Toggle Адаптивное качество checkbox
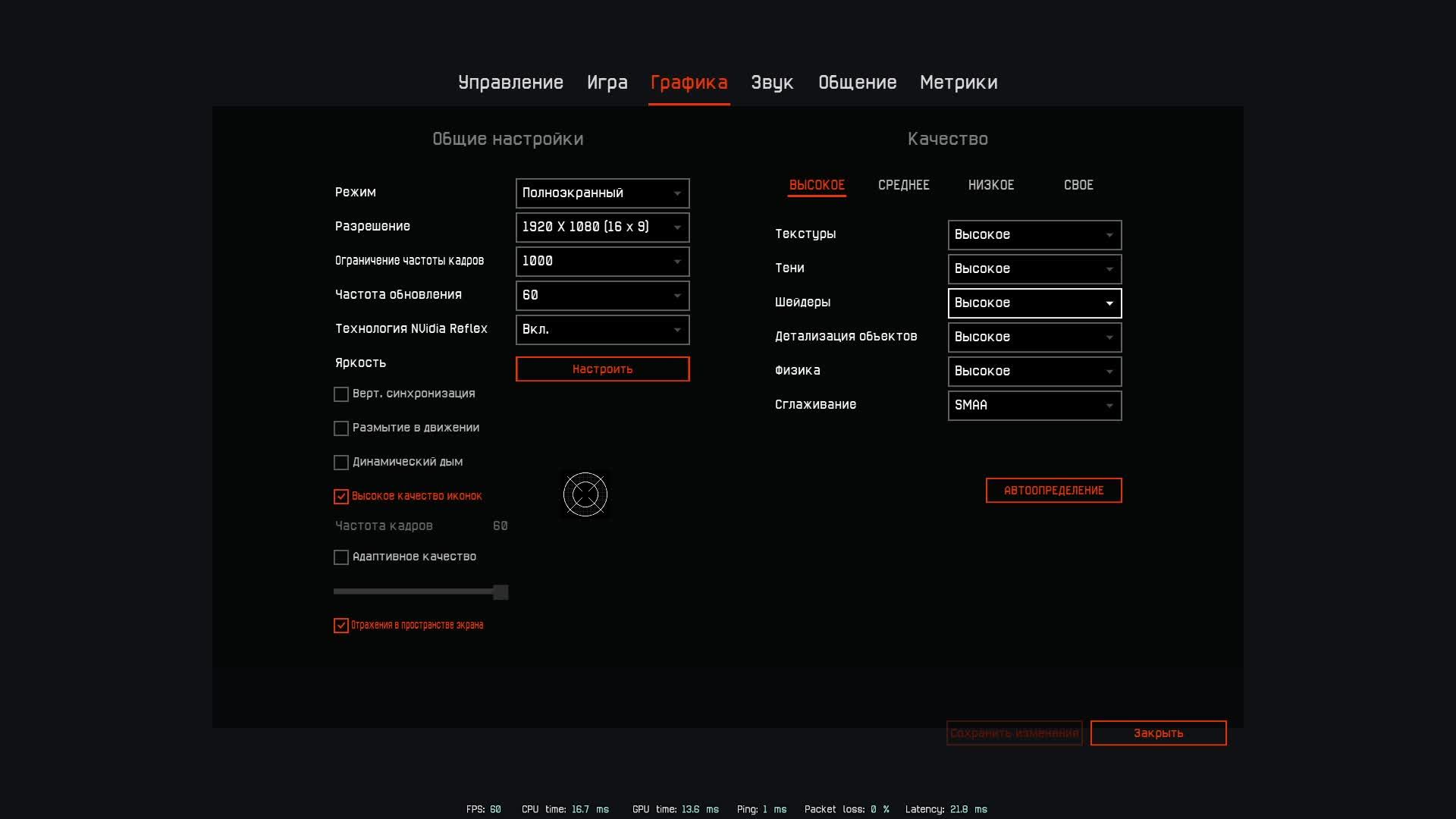 [341, 557]
